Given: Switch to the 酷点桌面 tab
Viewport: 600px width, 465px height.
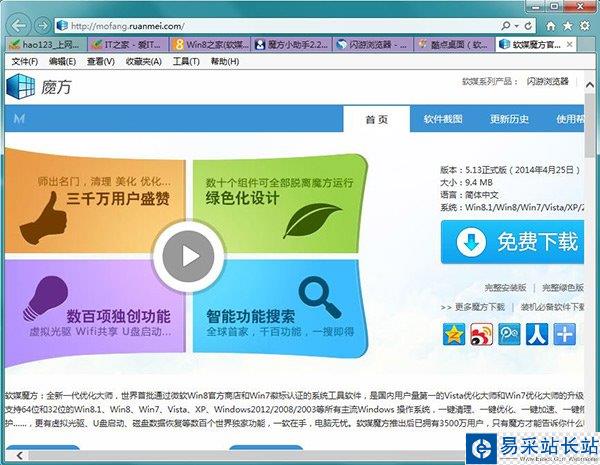Looking at the screenshot, I should 455,44.
